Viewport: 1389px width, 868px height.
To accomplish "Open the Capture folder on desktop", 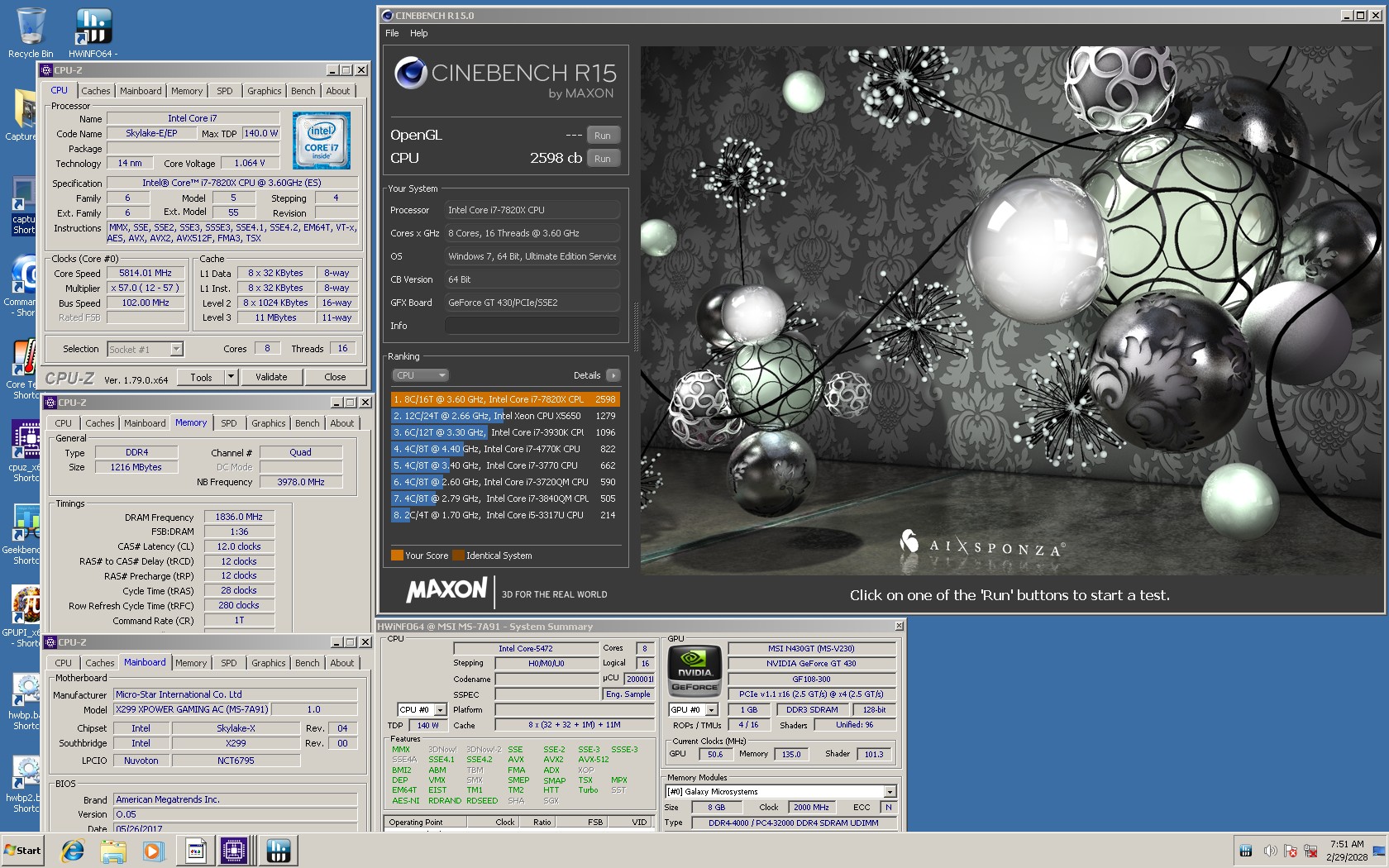I will point(23,116).
